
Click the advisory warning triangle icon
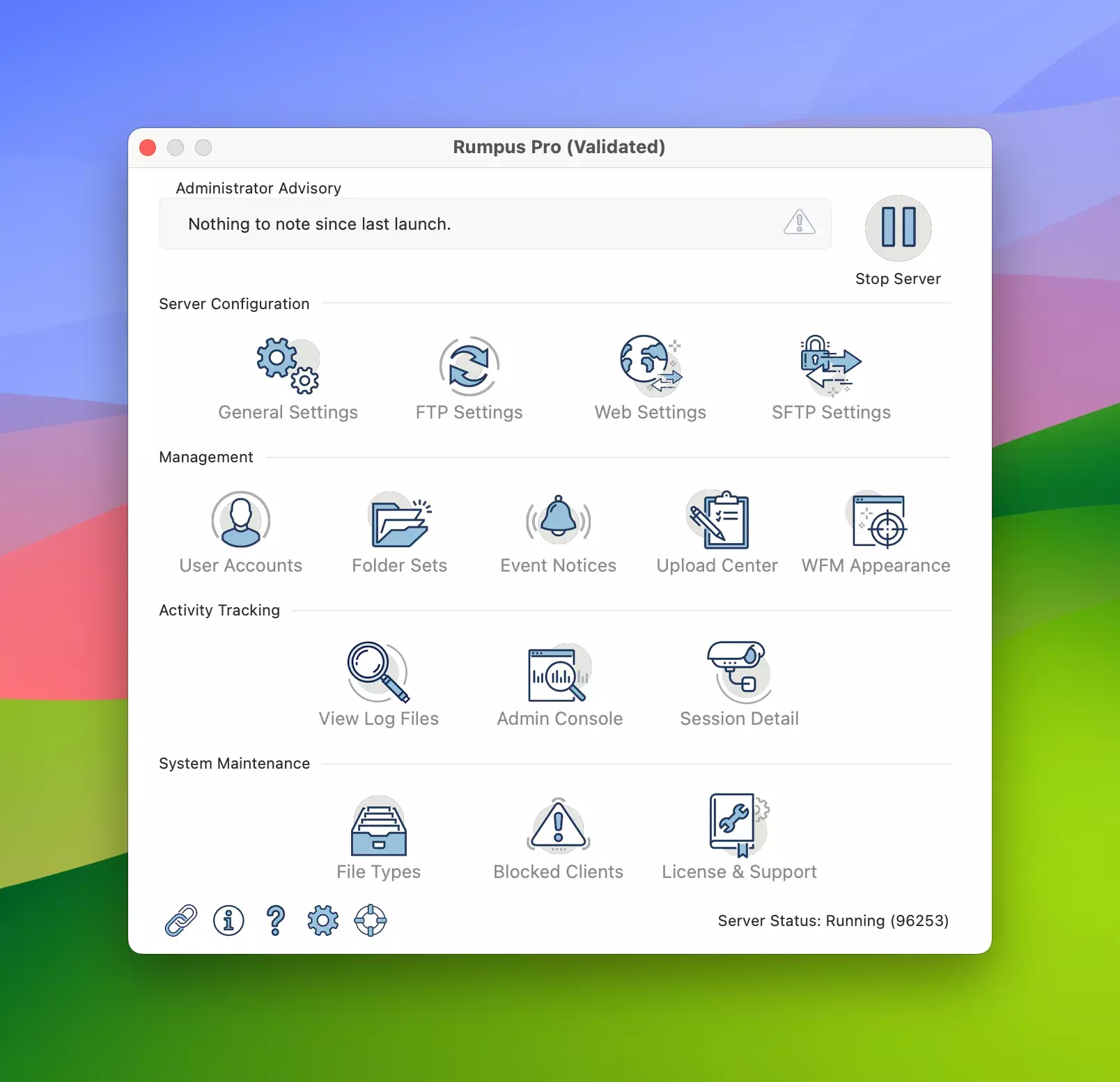click(799, 223)
